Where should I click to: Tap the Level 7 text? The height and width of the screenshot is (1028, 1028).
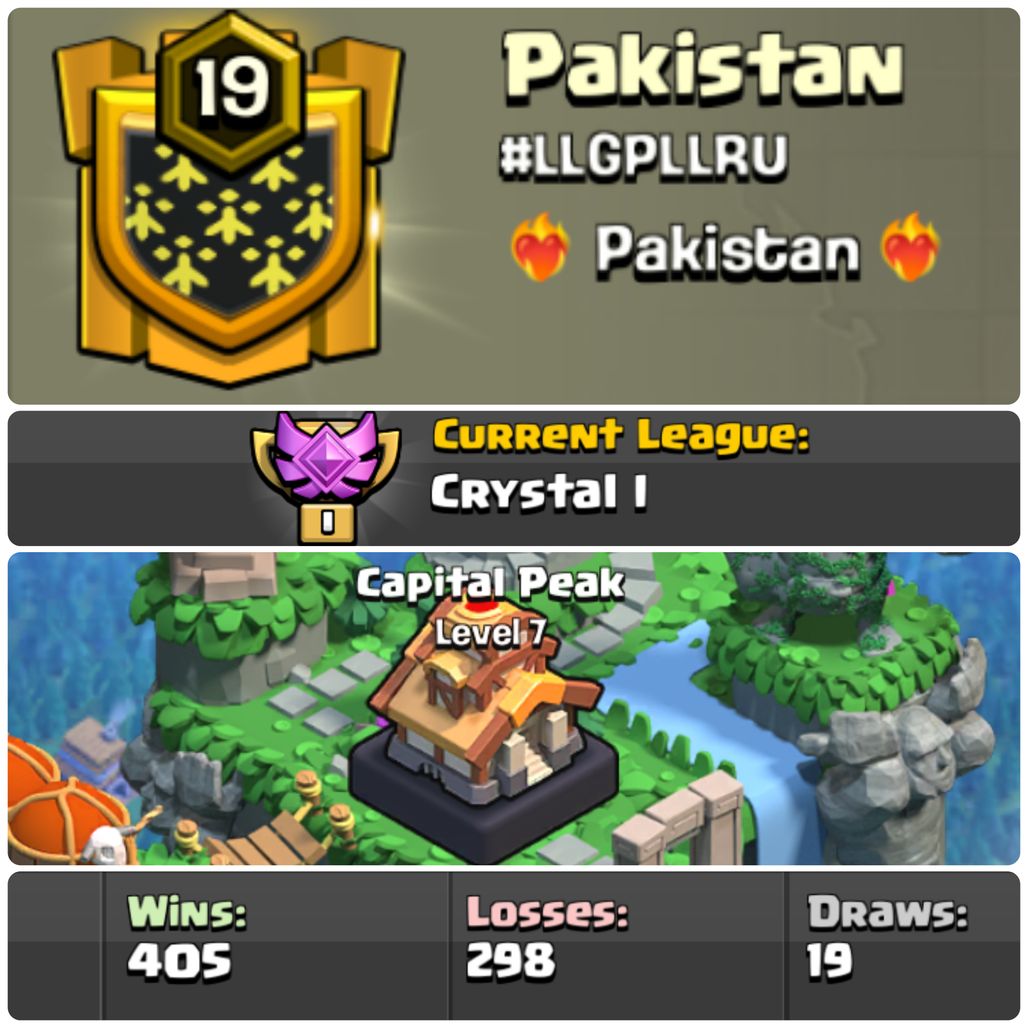tap(490, 633)
